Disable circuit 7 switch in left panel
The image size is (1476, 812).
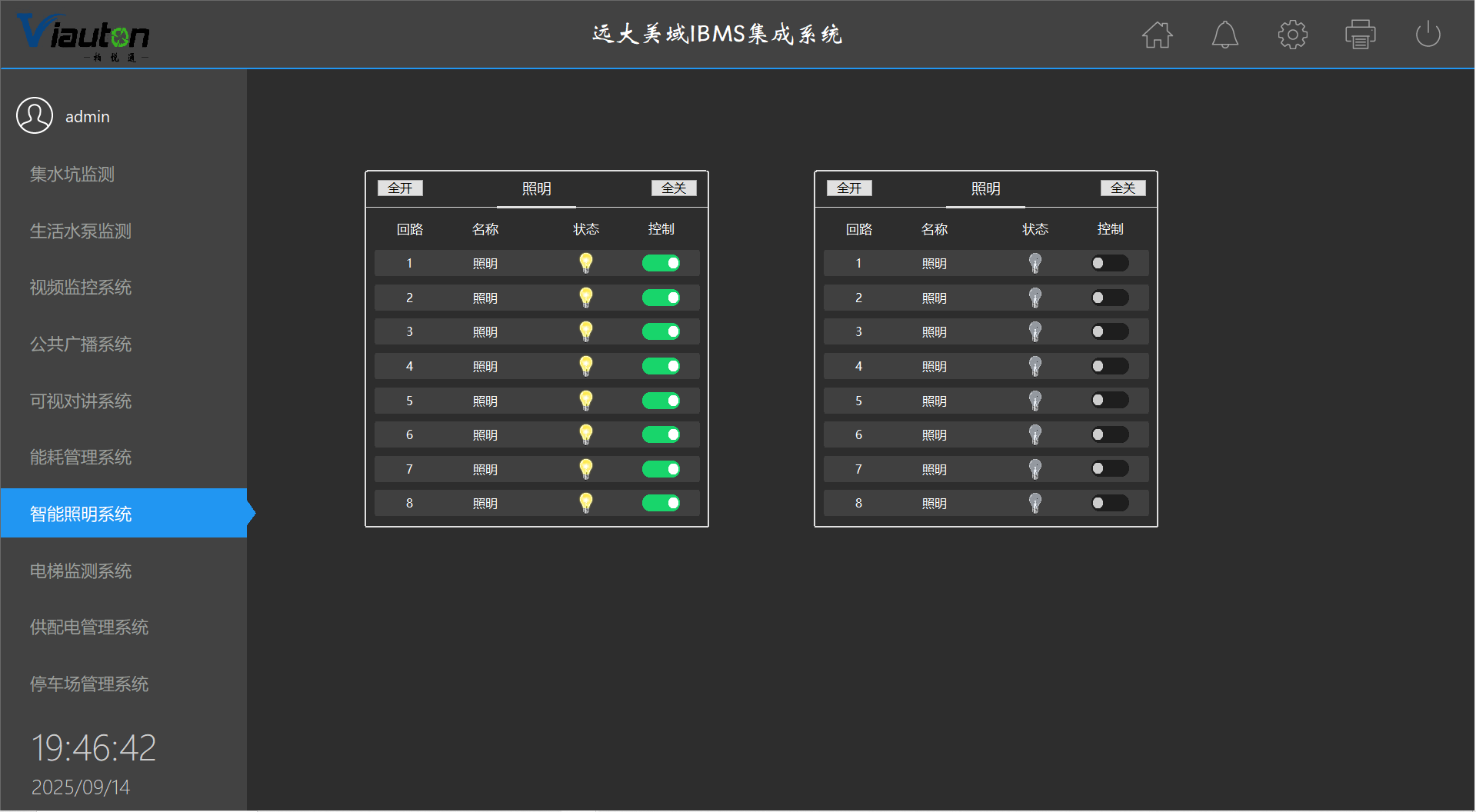point(661,469)
